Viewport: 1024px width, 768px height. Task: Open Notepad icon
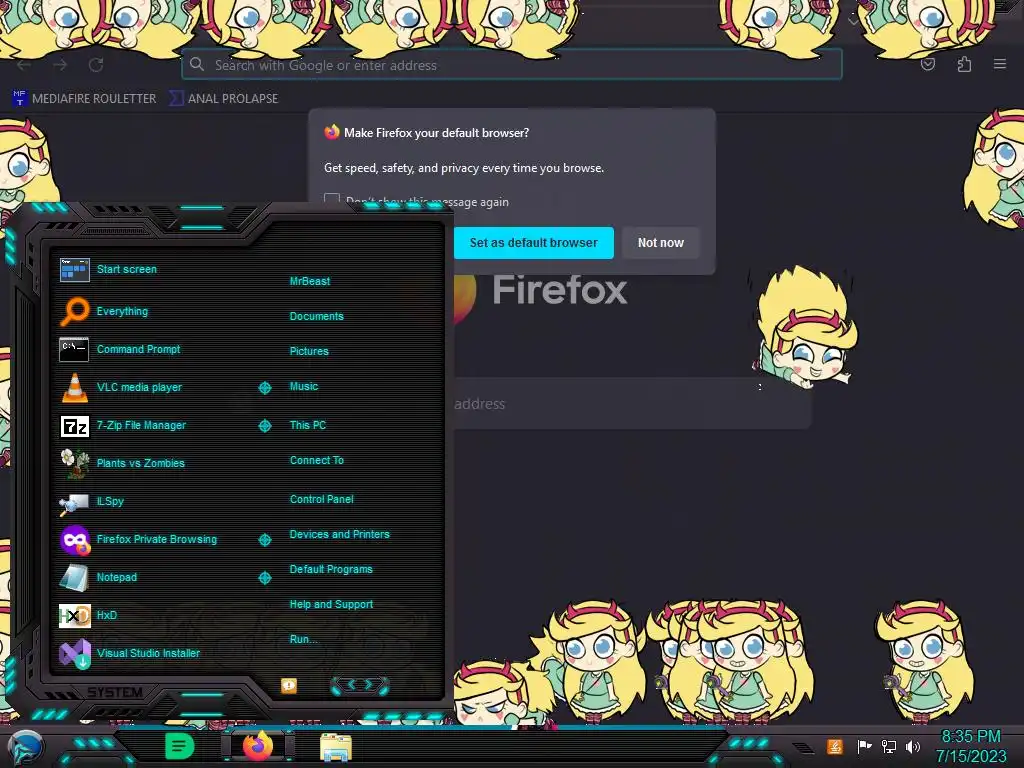[x=74, y=577]
